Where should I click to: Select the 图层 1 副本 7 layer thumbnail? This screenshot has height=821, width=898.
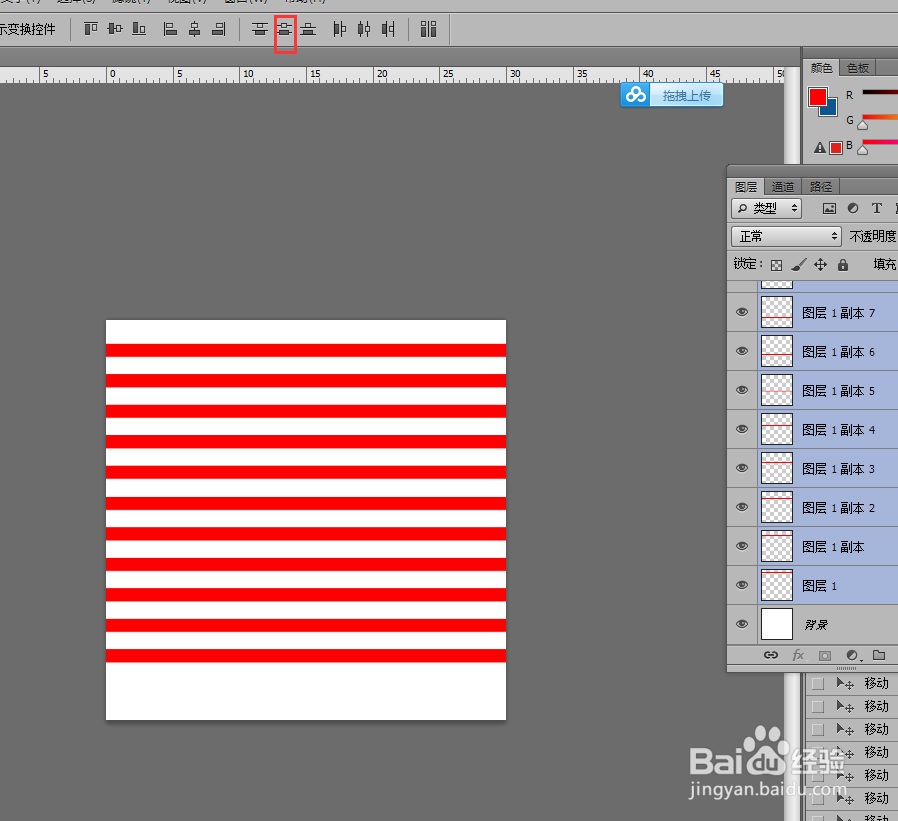click(777, 312)
